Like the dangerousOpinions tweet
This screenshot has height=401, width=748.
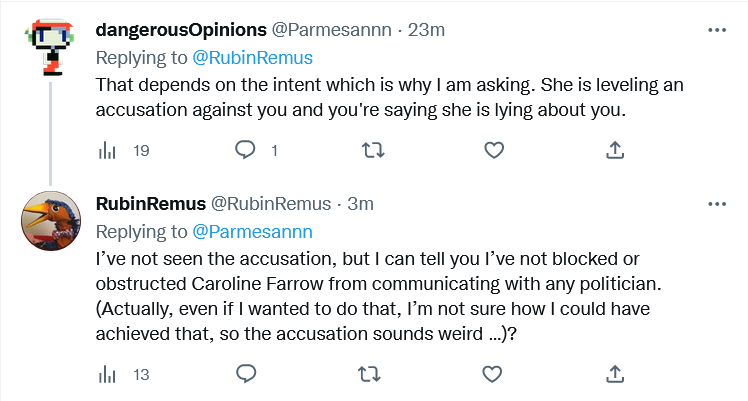pyautogui.click(x=494, y=150)
